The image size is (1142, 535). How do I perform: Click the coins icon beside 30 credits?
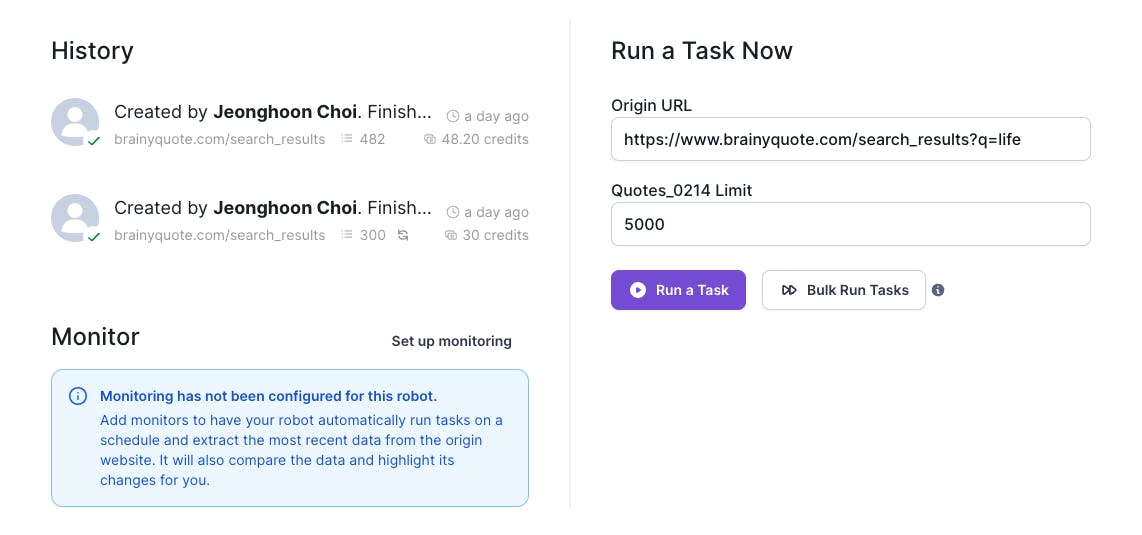click(451, 235)
